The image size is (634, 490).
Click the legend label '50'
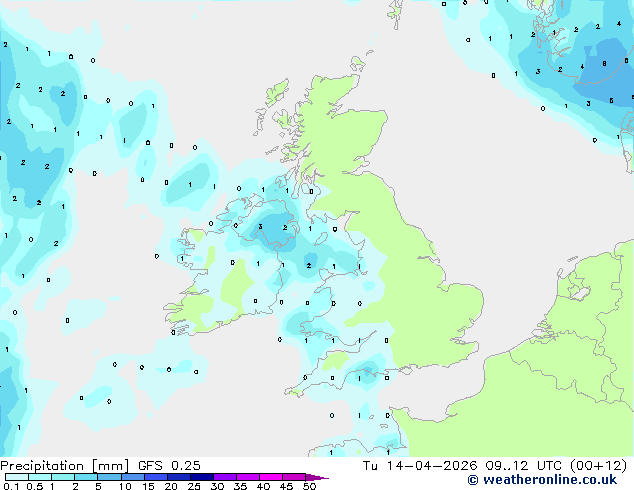coord(309,486)
